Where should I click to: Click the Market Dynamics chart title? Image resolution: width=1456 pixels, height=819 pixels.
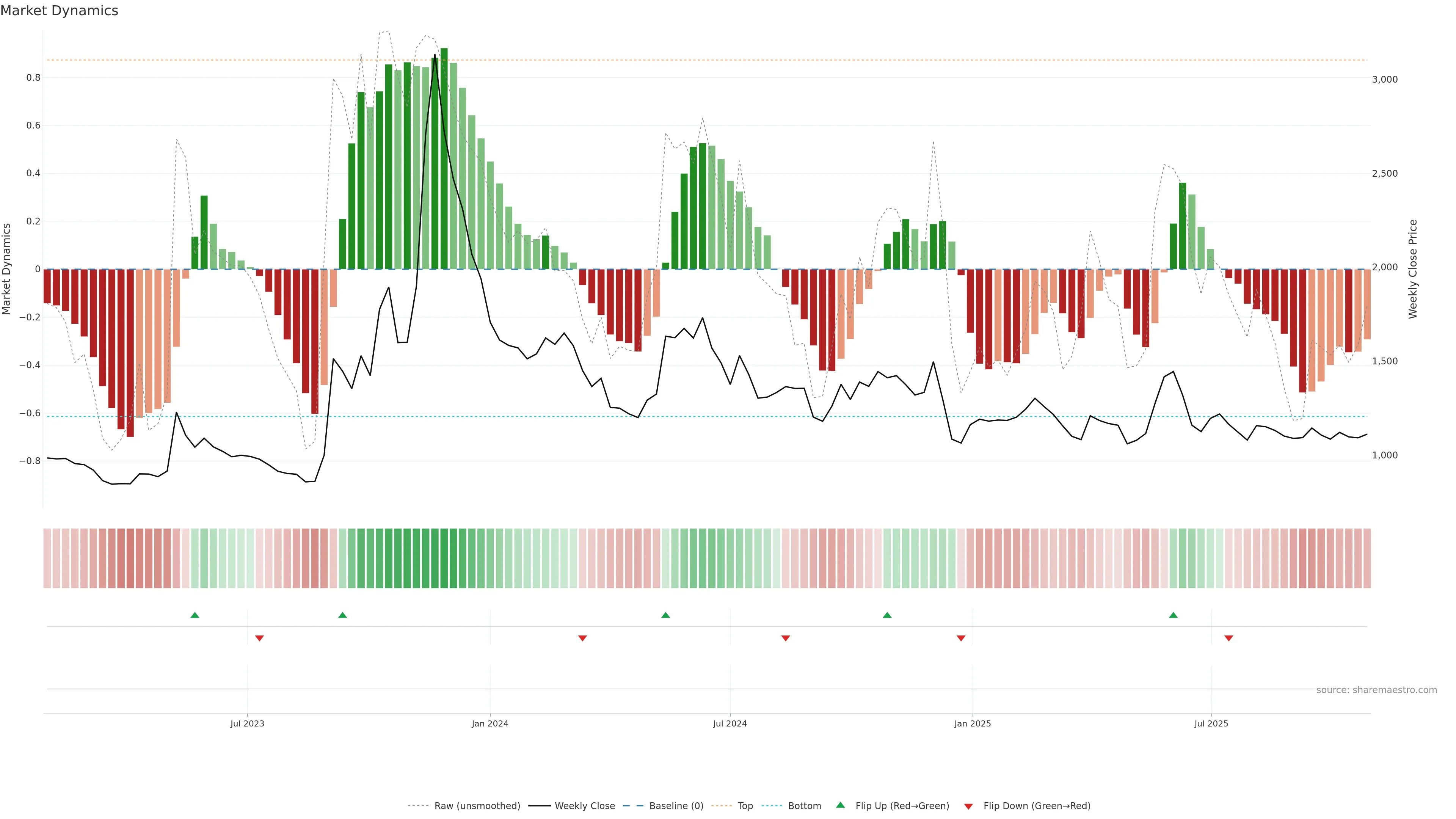[x=60, y=11]
